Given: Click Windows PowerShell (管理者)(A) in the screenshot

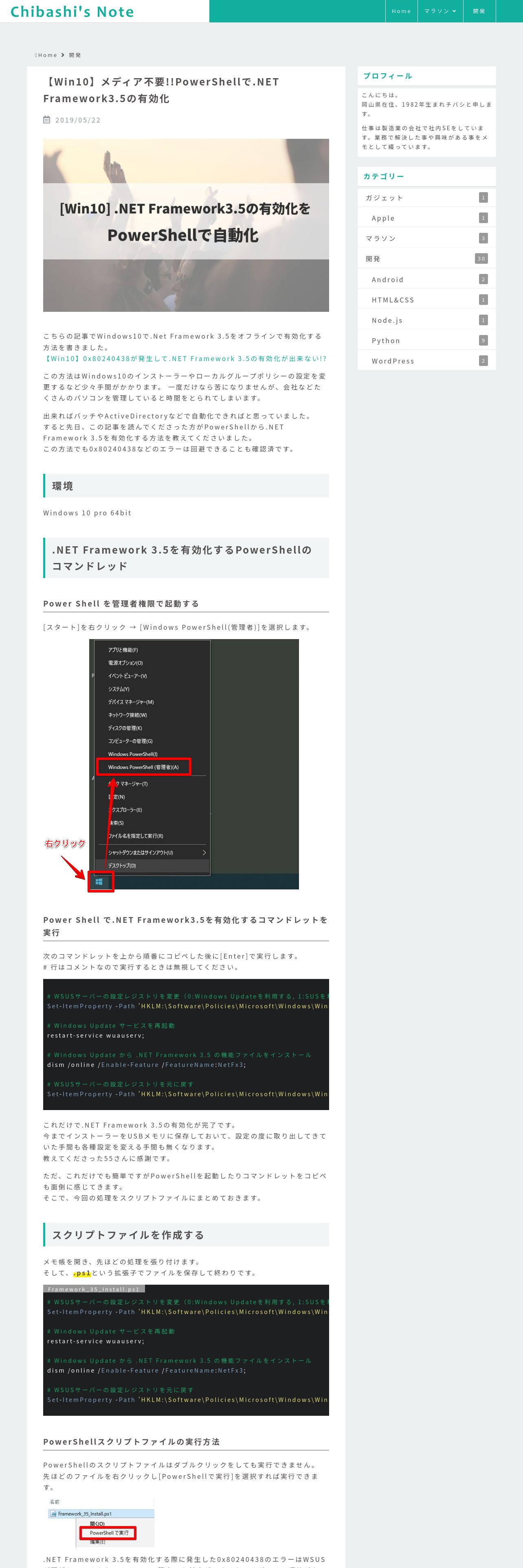Looking at the screenshot, I should 144,767.
